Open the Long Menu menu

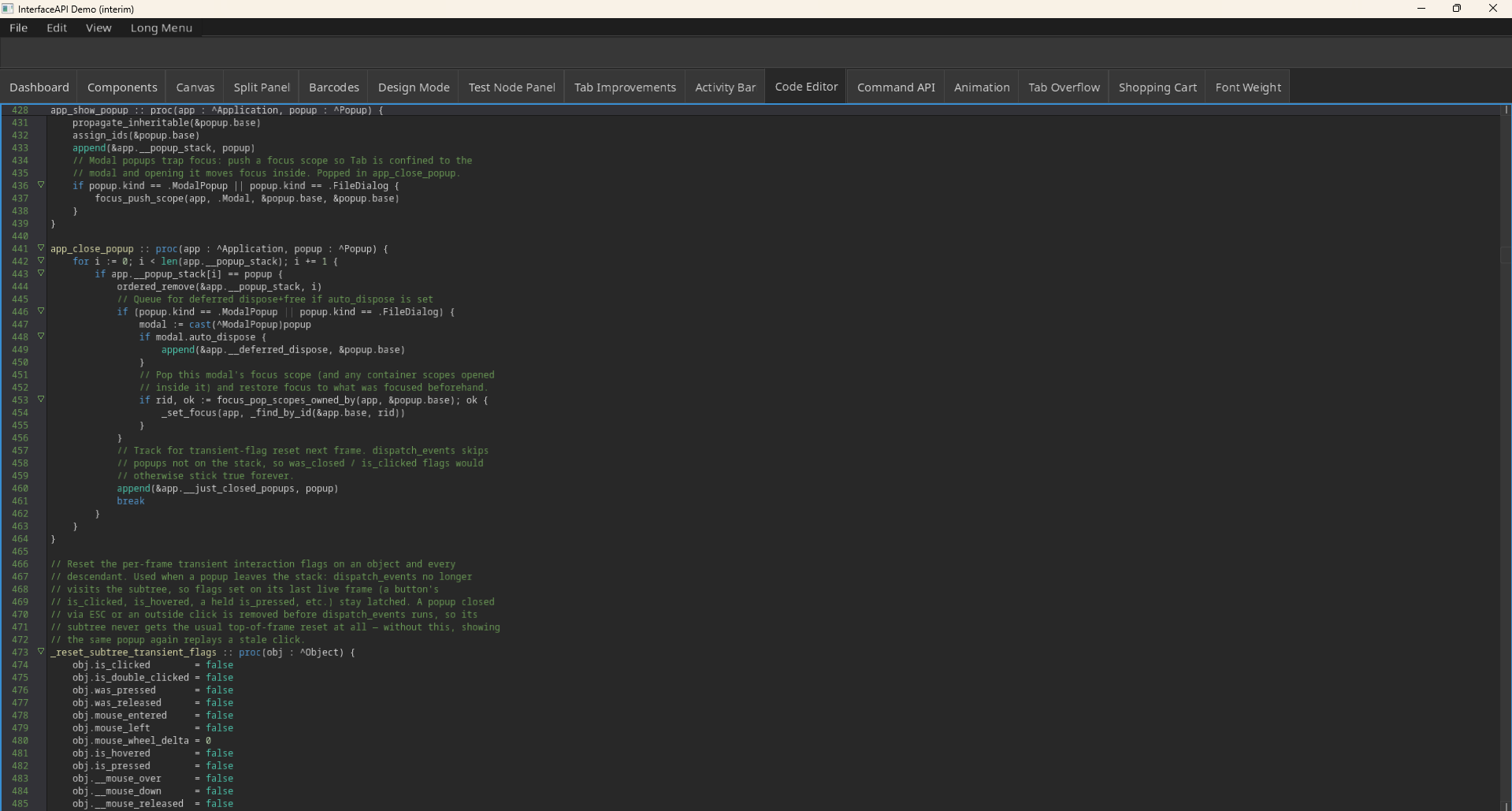coord(162,28)
